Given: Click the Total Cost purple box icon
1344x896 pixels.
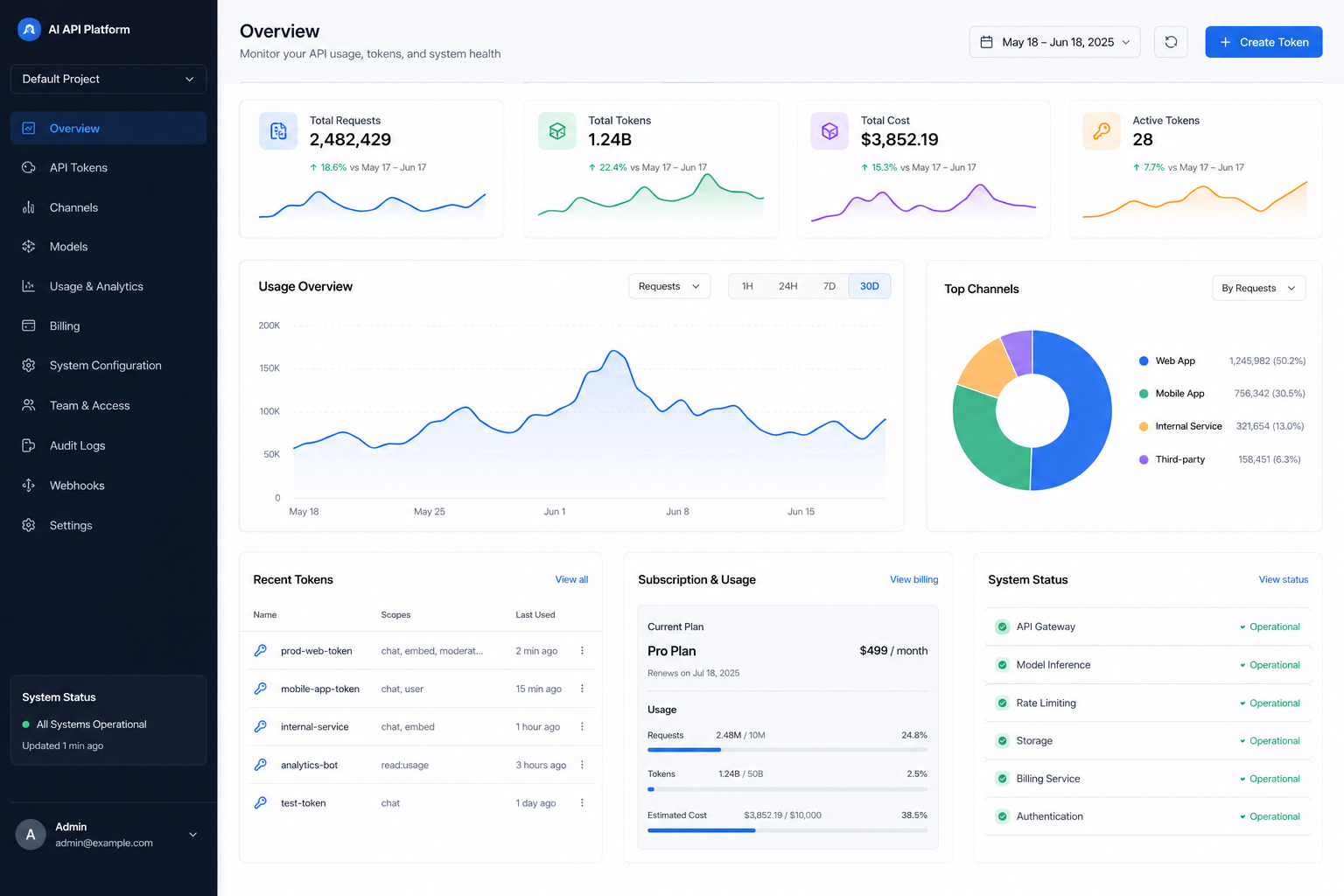Looking at the screenshot, I should (829, 131).
